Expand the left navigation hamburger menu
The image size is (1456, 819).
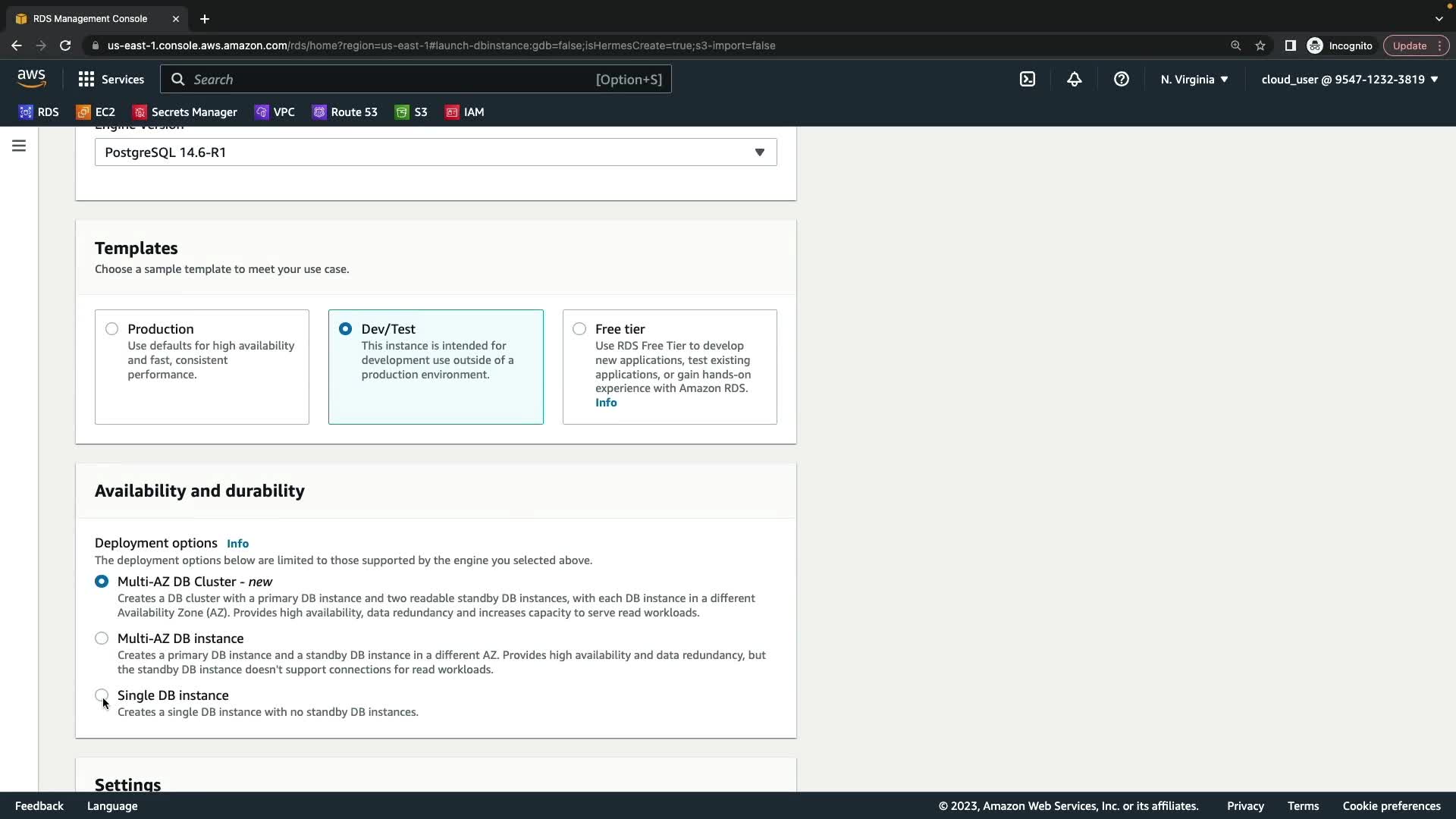(19, 146)
